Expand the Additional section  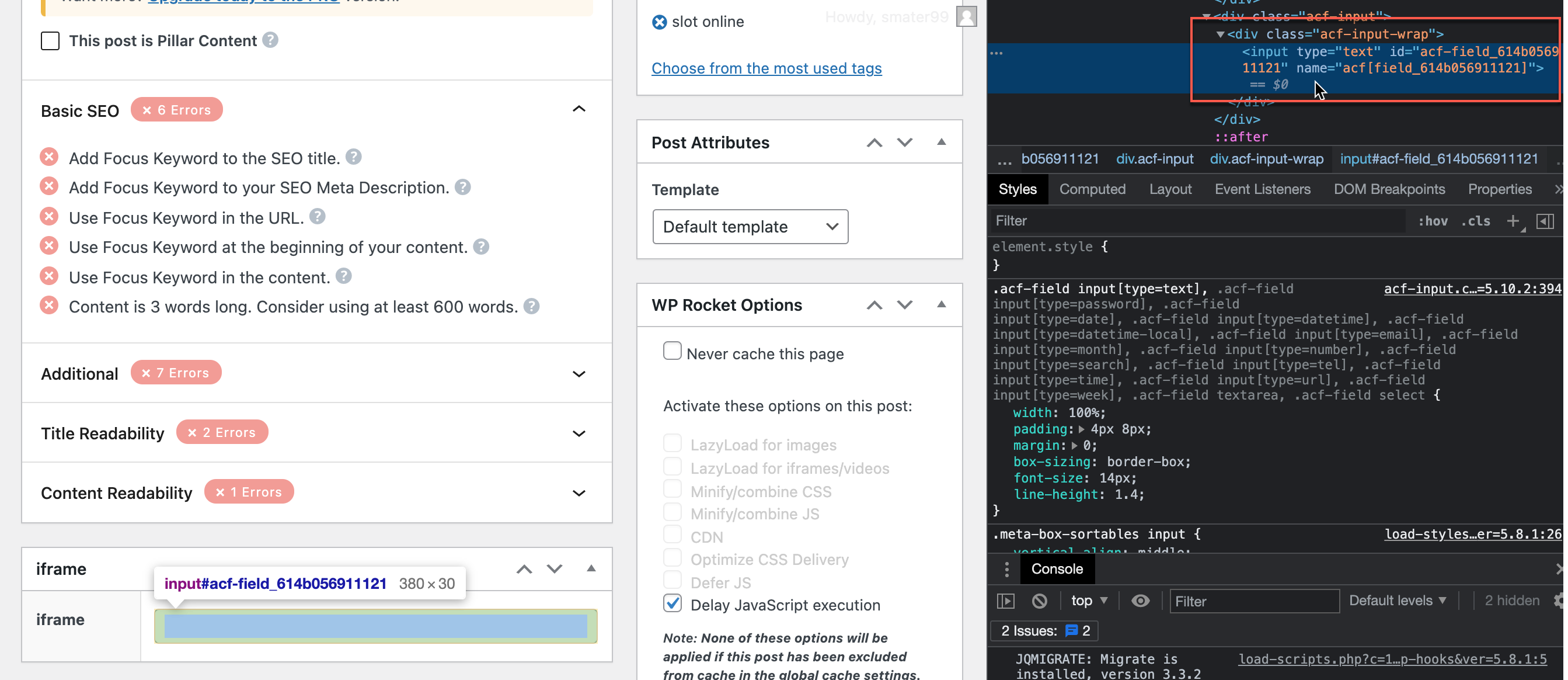(579, 373)
